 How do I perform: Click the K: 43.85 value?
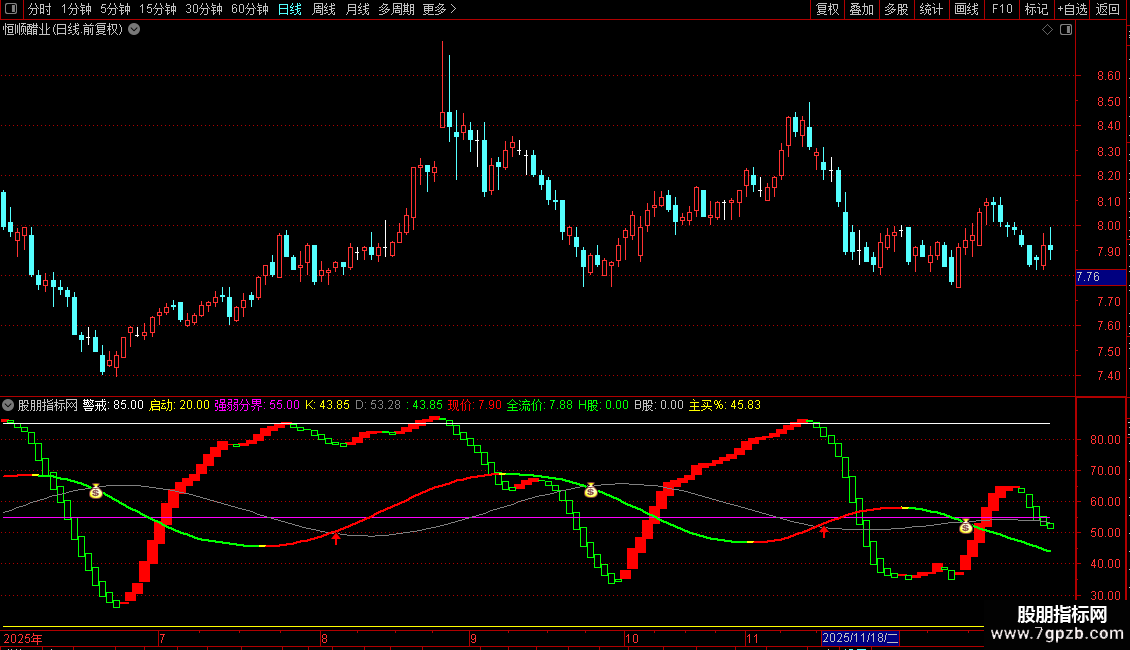(327, 405)
